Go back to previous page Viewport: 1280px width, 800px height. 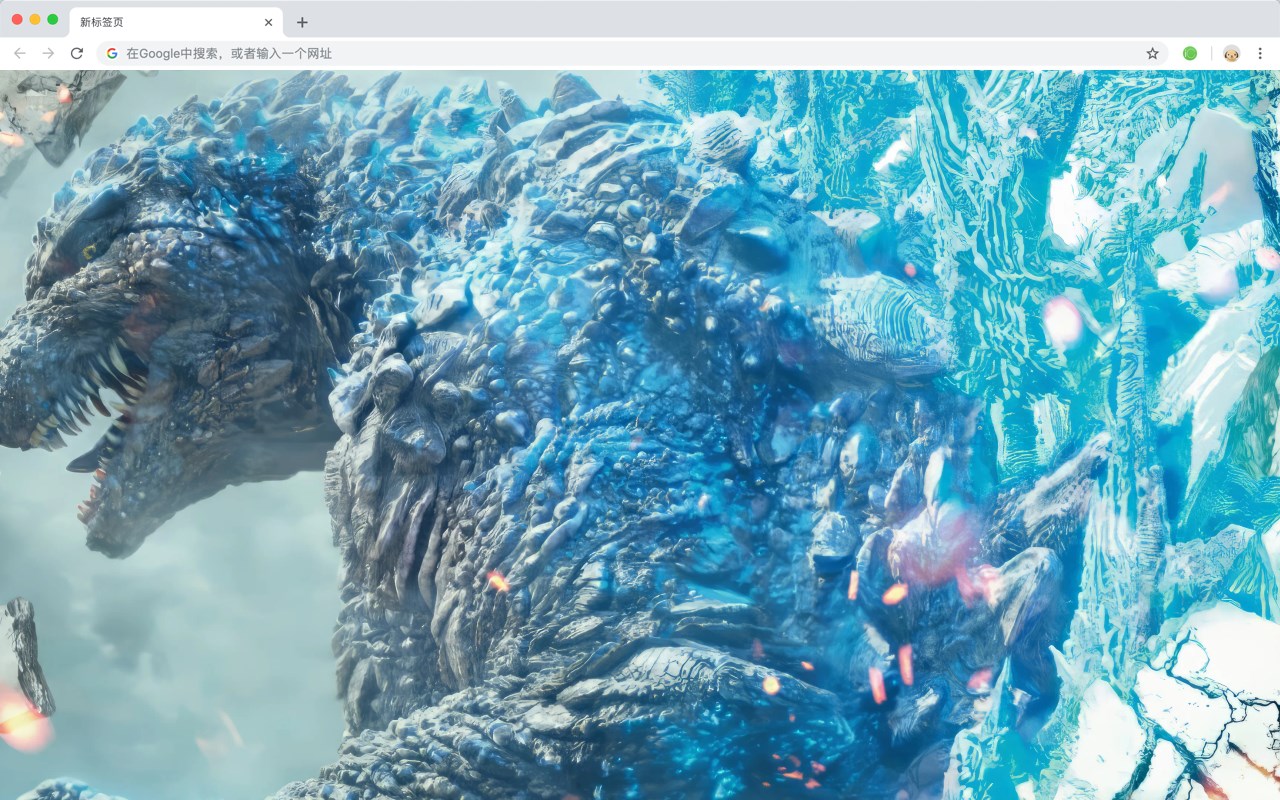20,53
